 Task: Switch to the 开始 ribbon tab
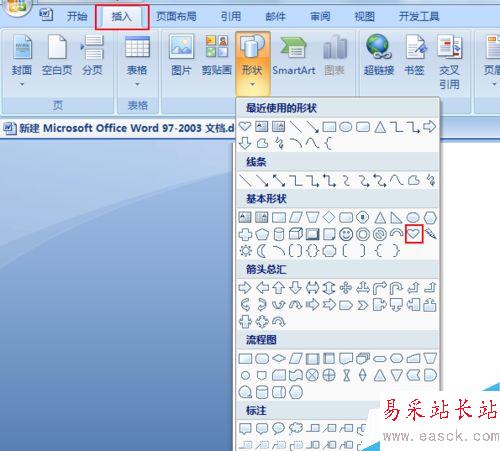tap(77, 16)
